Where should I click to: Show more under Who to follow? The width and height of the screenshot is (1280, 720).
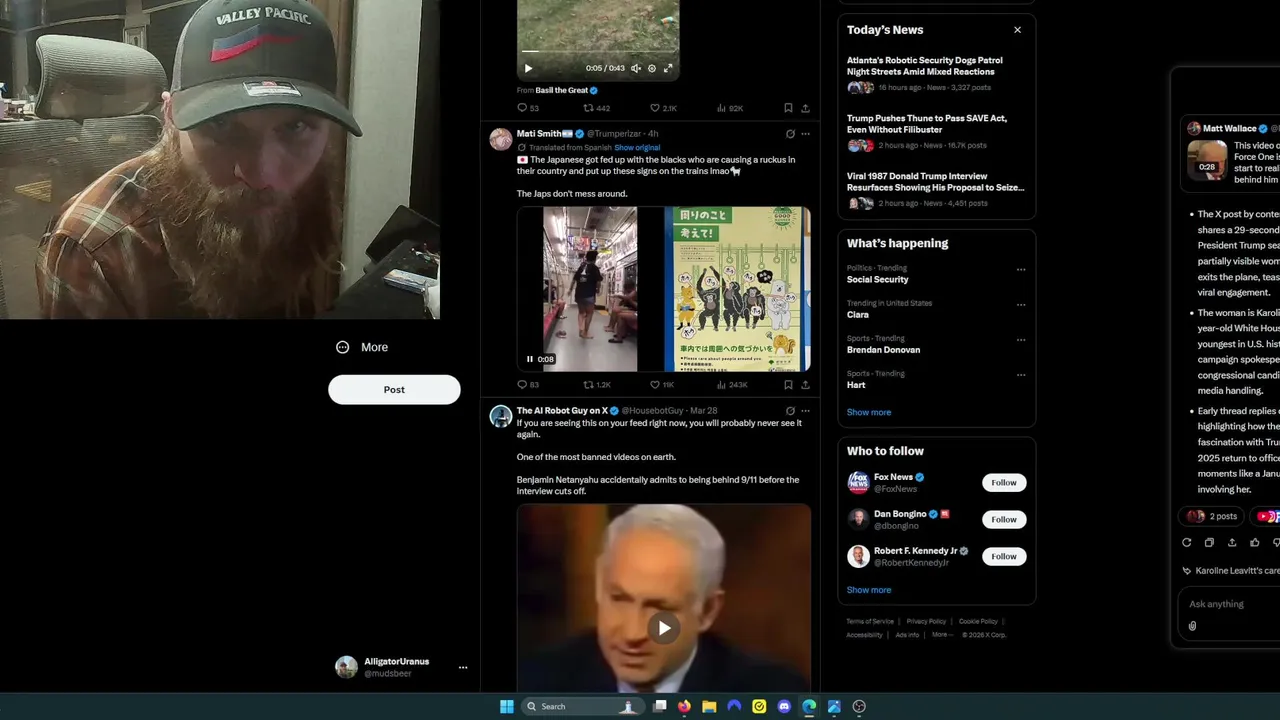(x=869, y=590)
